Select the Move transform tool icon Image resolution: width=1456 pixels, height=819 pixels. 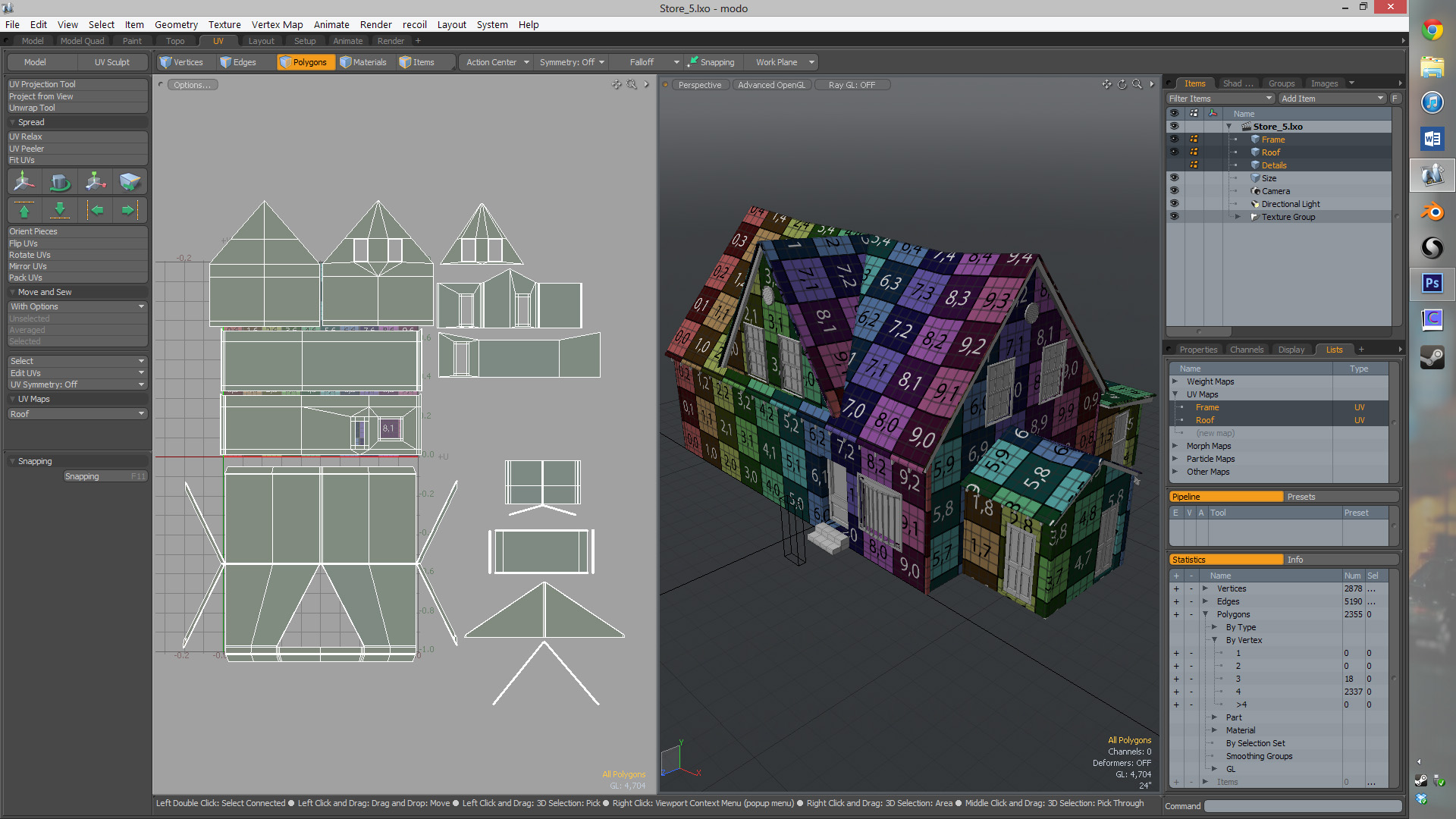pyautogui.click(x=24, y=182)
